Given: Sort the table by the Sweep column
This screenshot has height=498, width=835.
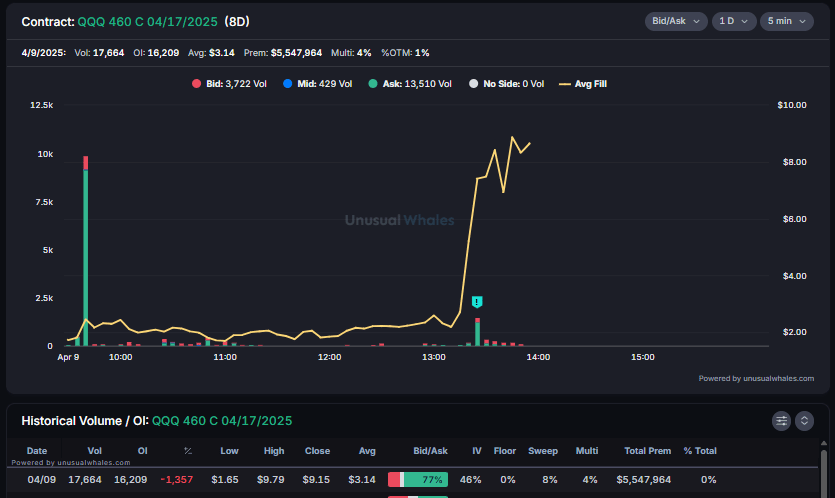Looking at the screenshot, I should pos(543,451).
